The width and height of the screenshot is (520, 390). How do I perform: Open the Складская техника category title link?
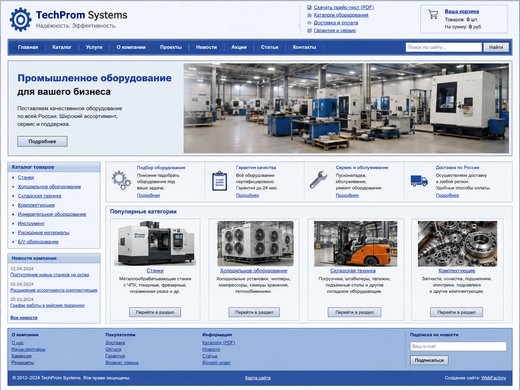353,271
